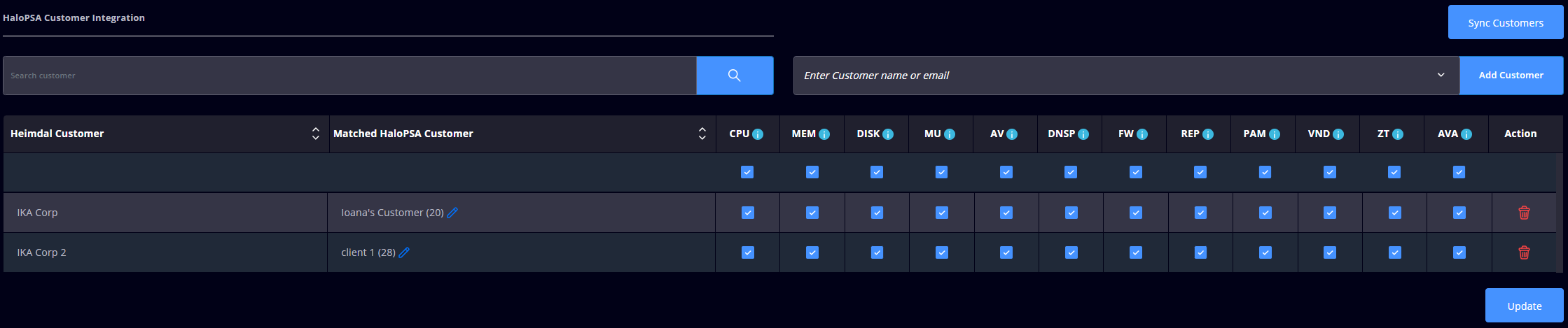Edit matched customer client 1 pencil icon
Image resolution: width=1568 pixels, height=328 pixels.
coord(404,252)
